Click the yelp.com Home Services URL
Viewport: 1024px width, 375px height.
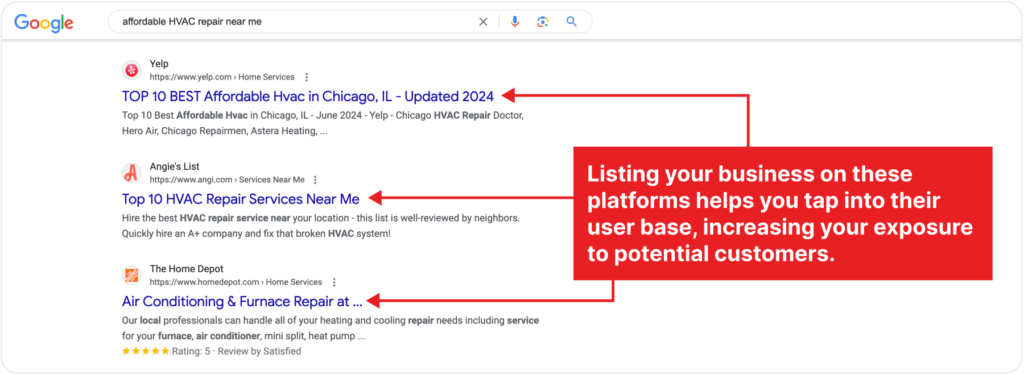tap(222, 77)
